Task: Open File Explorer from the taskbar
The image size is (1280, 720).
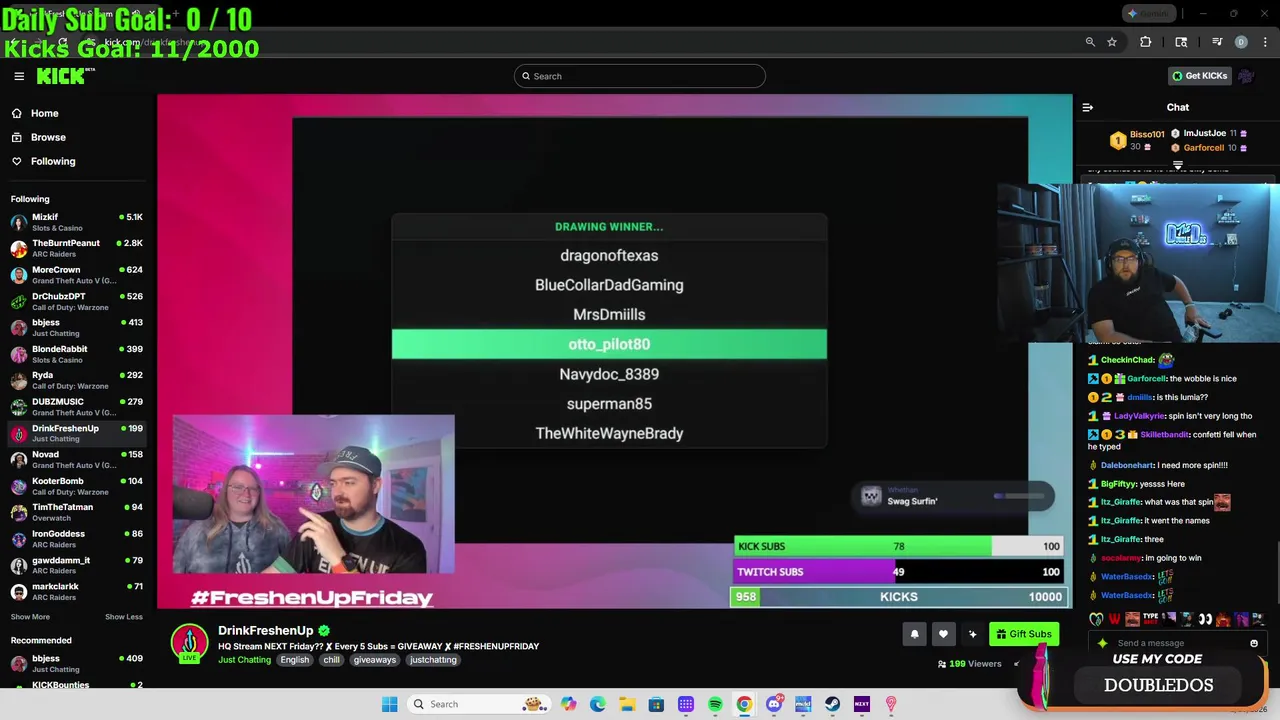Action: [627, 704]
